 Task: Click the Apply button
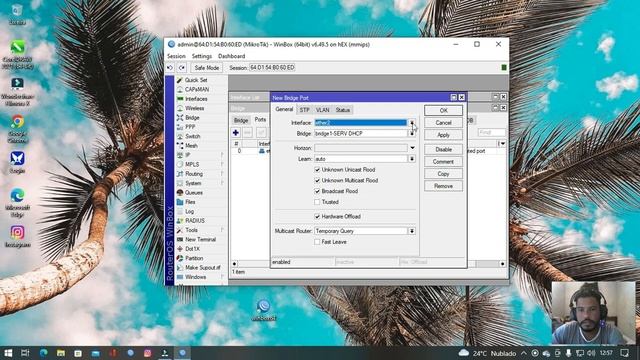443,135
